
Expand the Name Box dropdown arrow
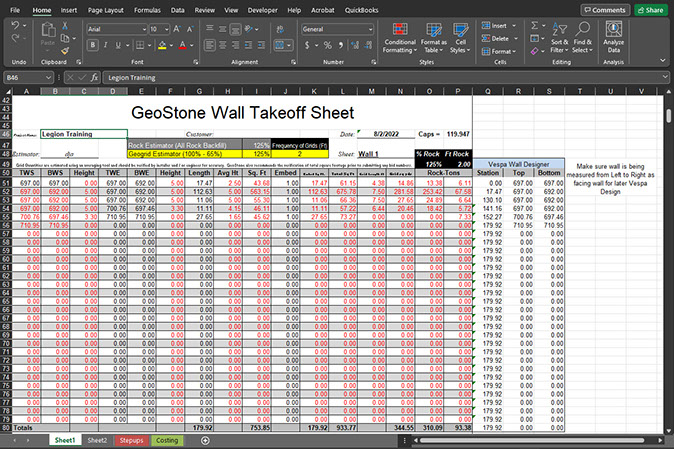click(x=48, y=76)
